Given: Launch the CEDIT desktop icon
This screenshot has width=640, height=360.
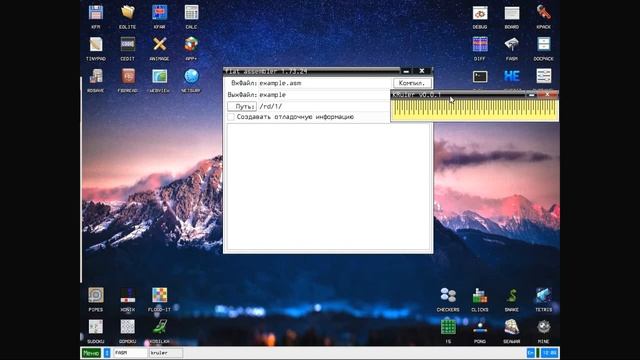Looking at the screenshot, I should click(x=127, y=44).
